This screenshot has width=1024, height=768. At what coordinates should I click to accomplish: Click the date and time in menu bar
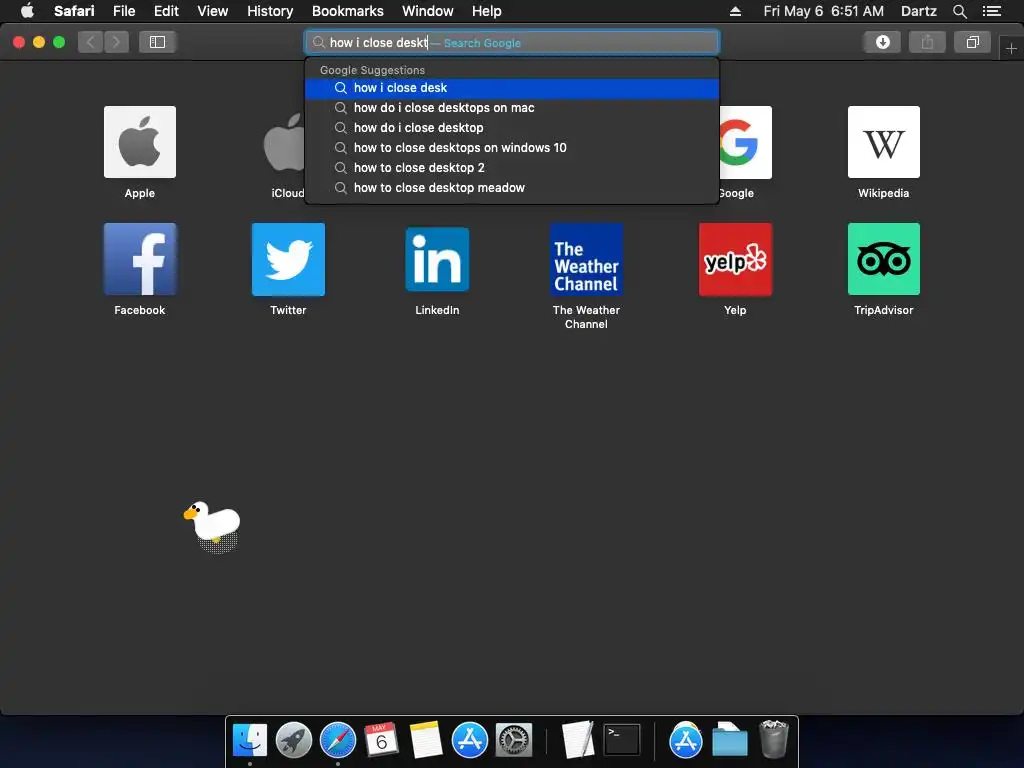(x=824, y=11)
